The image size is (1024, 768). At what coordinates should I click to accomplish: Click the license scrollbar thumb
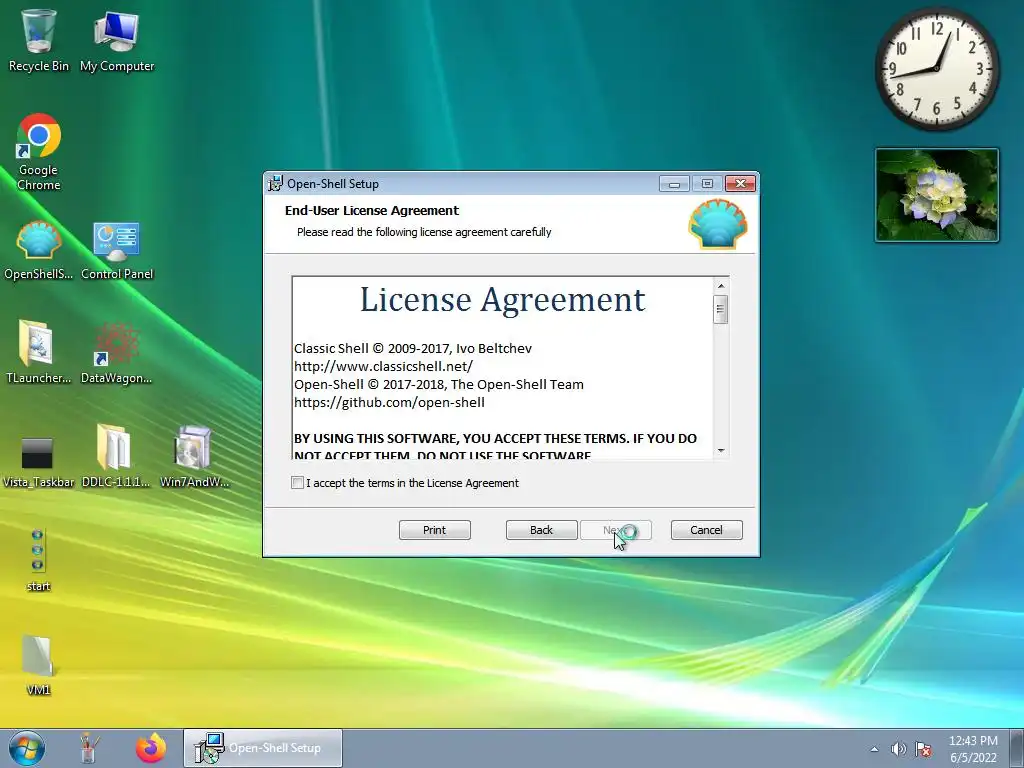click(721, 310)
